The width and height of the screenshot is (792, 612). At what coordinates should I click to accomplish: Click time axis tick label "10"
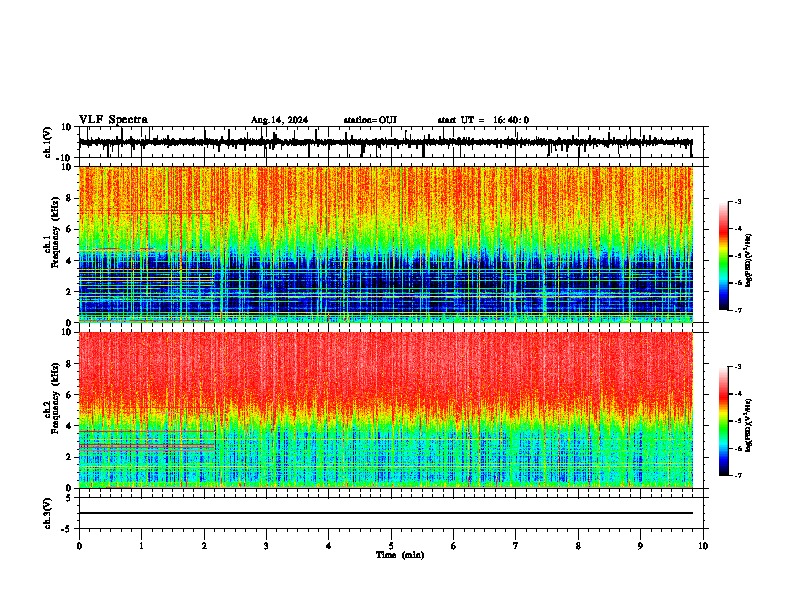[703, 546]
